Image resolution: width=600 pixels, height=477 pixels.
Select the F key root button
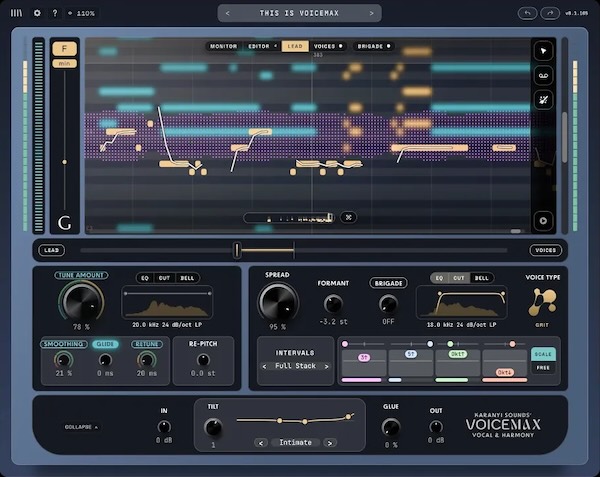(64, 49)
